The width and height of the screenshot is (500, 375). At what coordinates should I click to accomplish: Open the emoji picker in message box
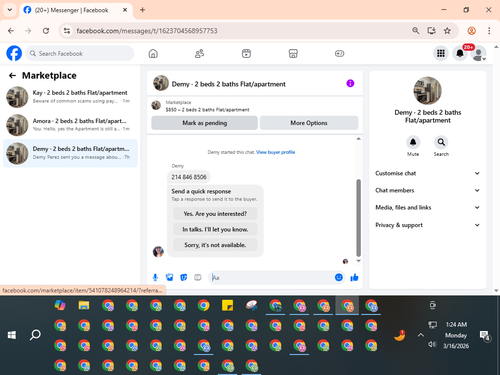(x=339, y=277)
